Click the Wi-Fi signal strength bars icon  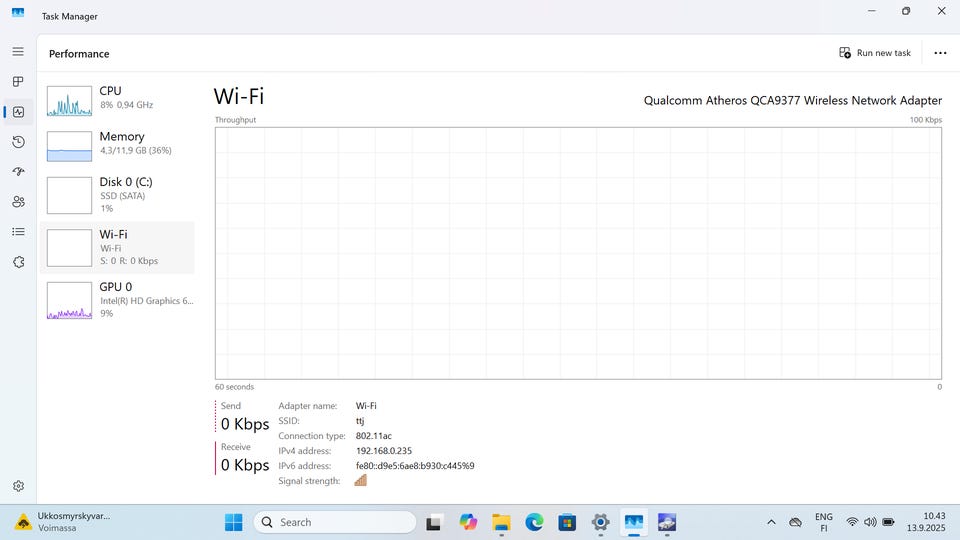pyautogui.click(x=361, y=481)
